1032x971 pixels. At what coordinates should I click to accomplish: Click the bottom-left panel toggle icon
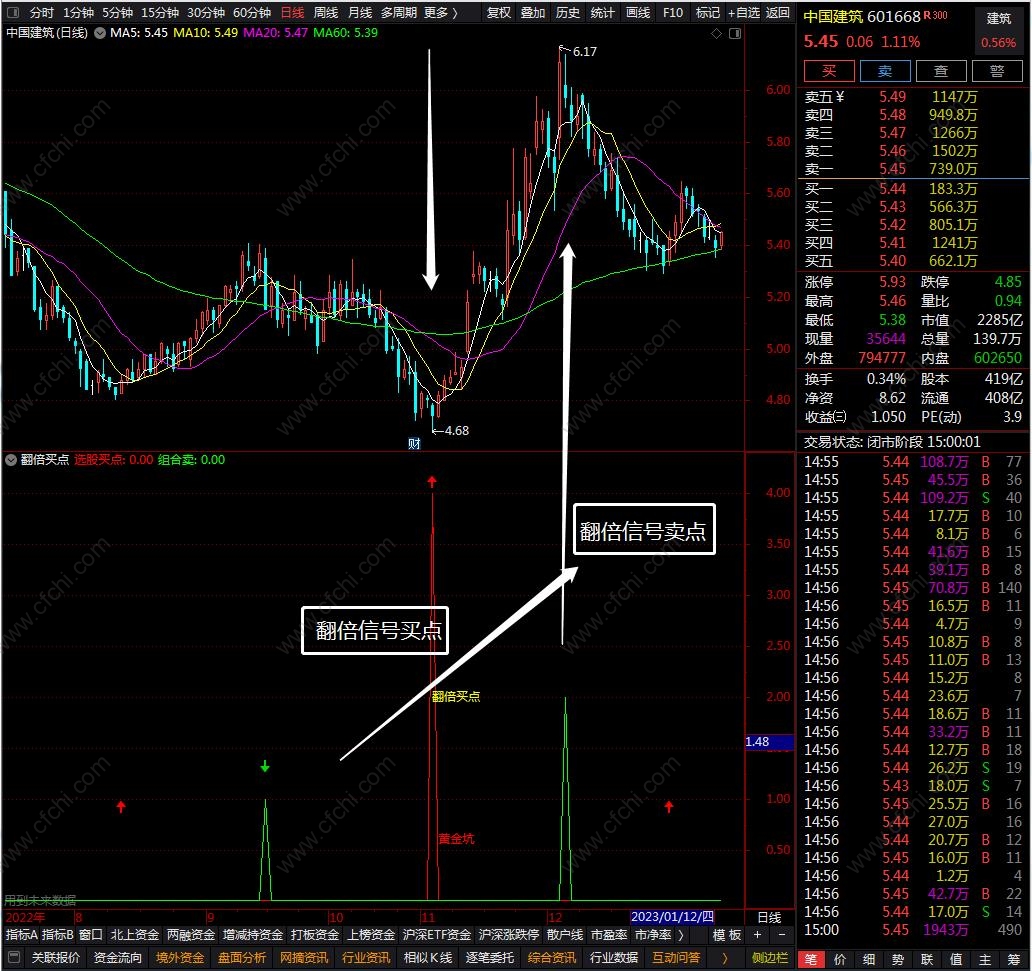click(x=13, y=957)
